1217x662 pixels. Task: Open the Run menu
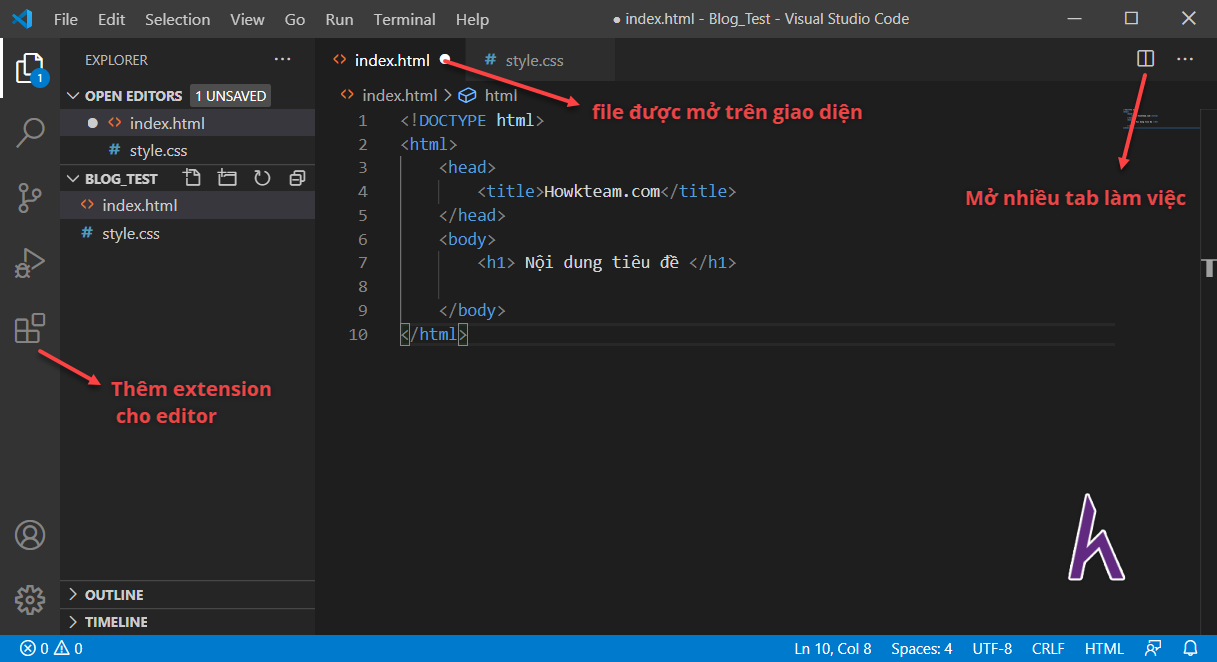[x=339, y=19]
